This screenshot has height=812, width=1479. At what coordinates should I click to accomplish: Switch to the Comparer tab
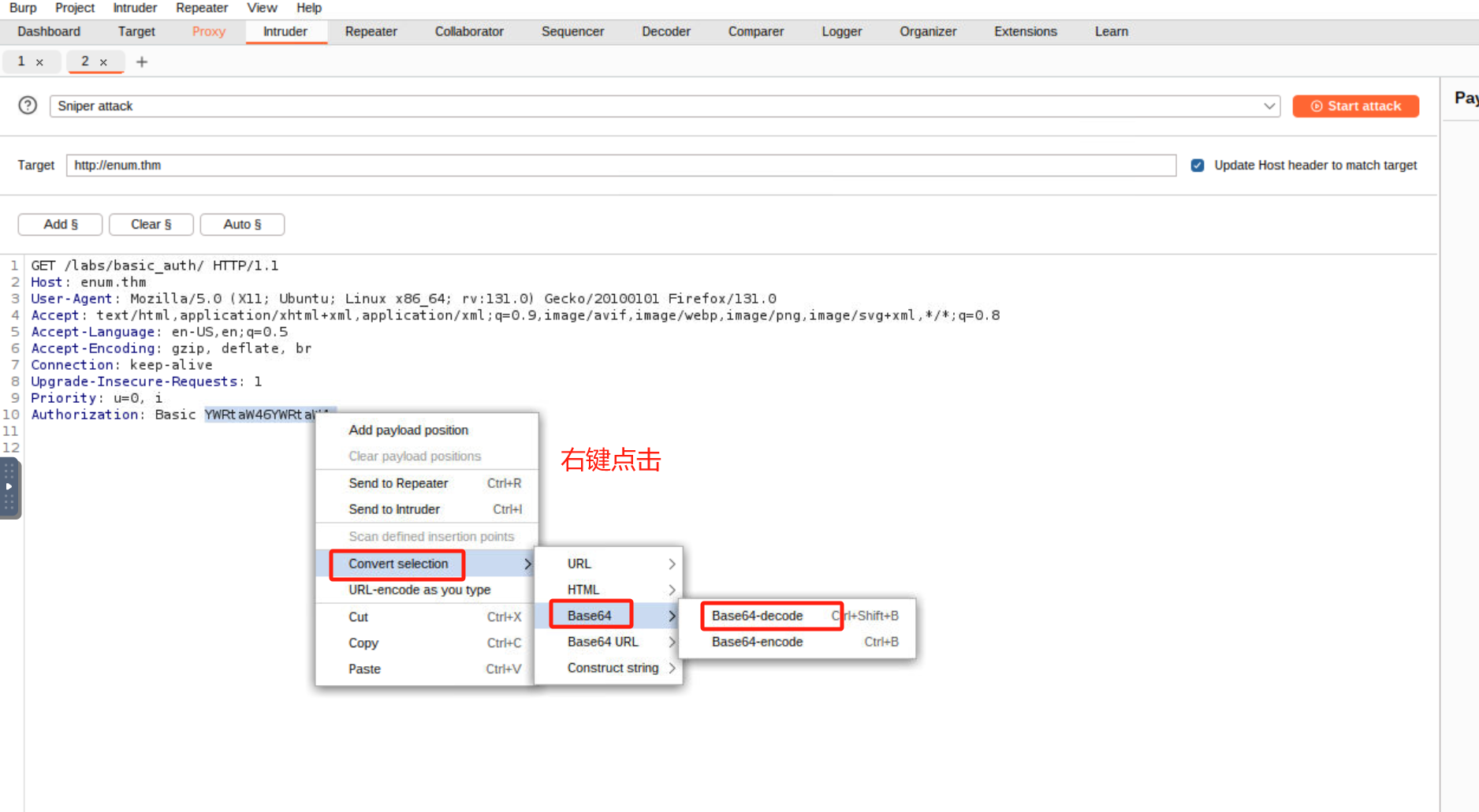[x=756, y=32]
